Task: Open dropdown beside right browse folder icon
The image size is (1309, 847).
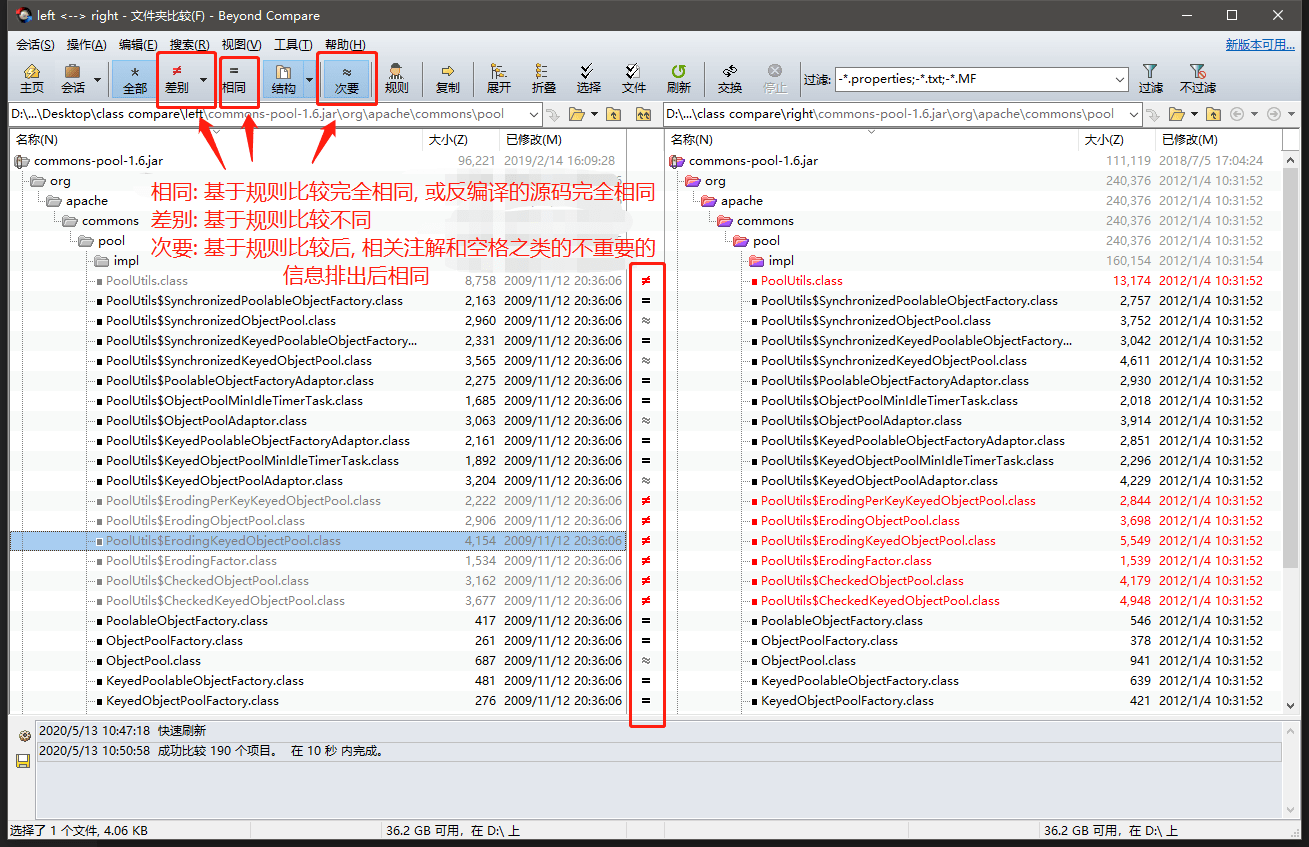Action: 1193,114
